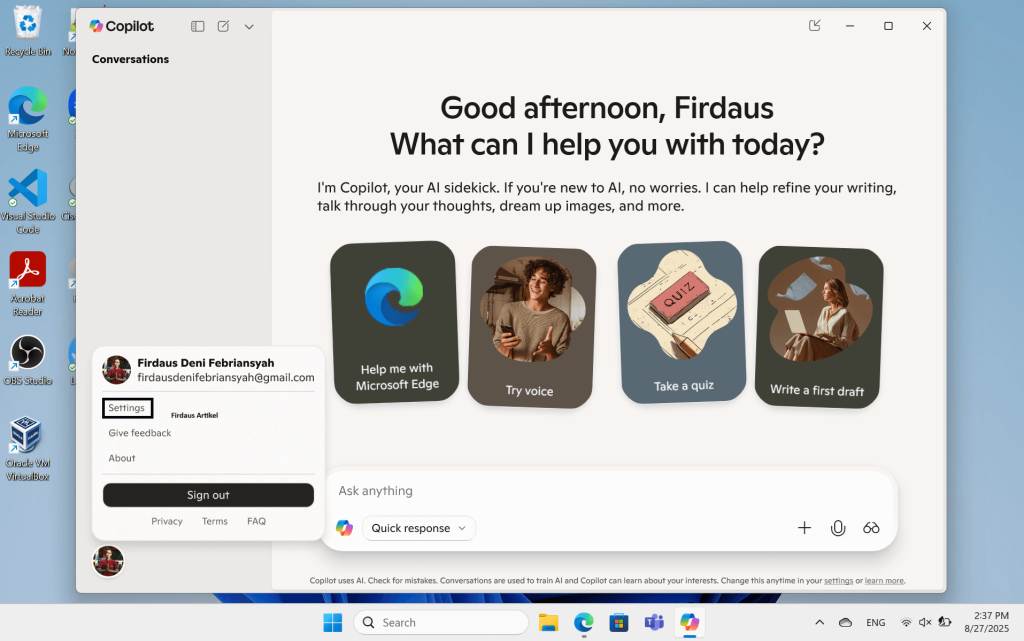Start a new chat with compose icon
This screenshot has height=641, width=1024.
(223, 26)
